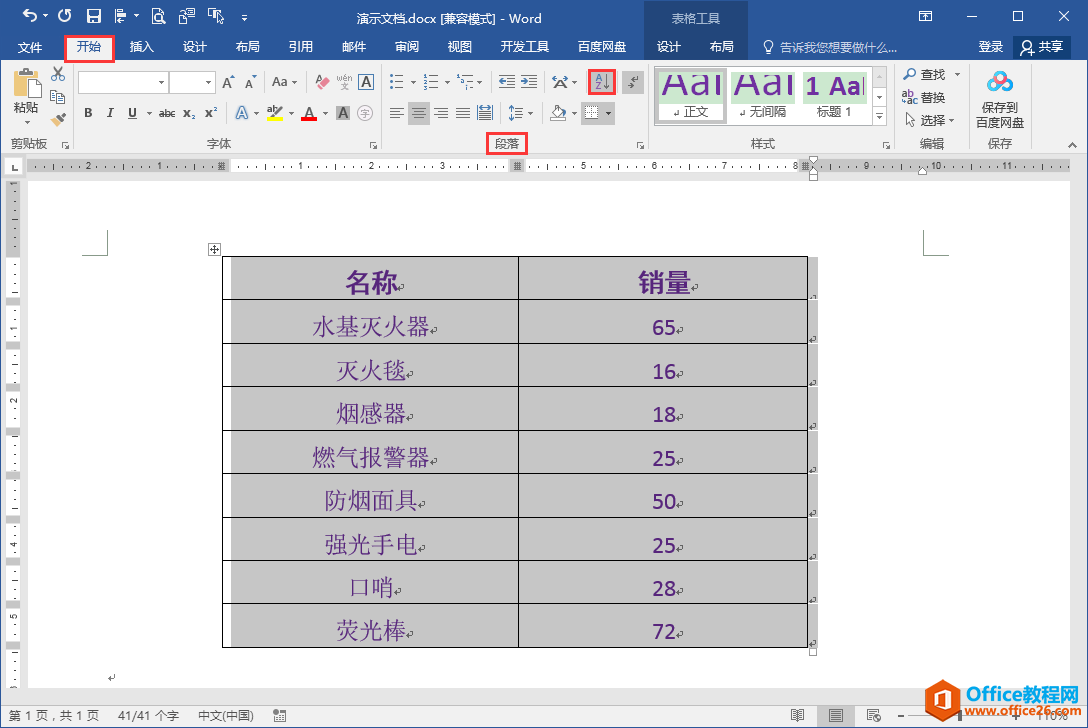
Task: Open borders dropdown arrow
Action: click(x=609, y=113)
